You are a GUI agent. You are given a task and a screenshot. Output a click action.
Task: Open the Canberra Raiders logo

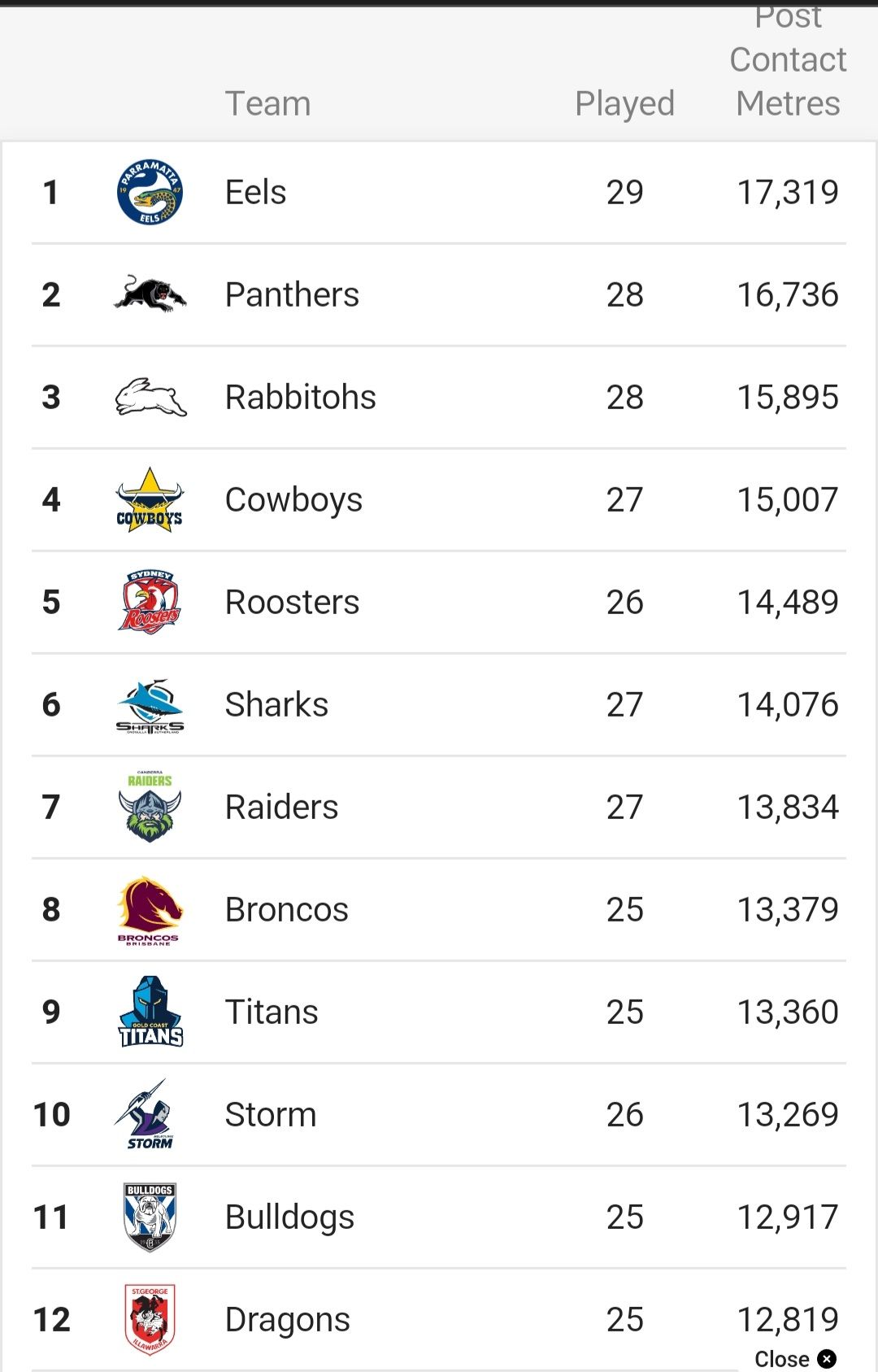coord(150,807)
